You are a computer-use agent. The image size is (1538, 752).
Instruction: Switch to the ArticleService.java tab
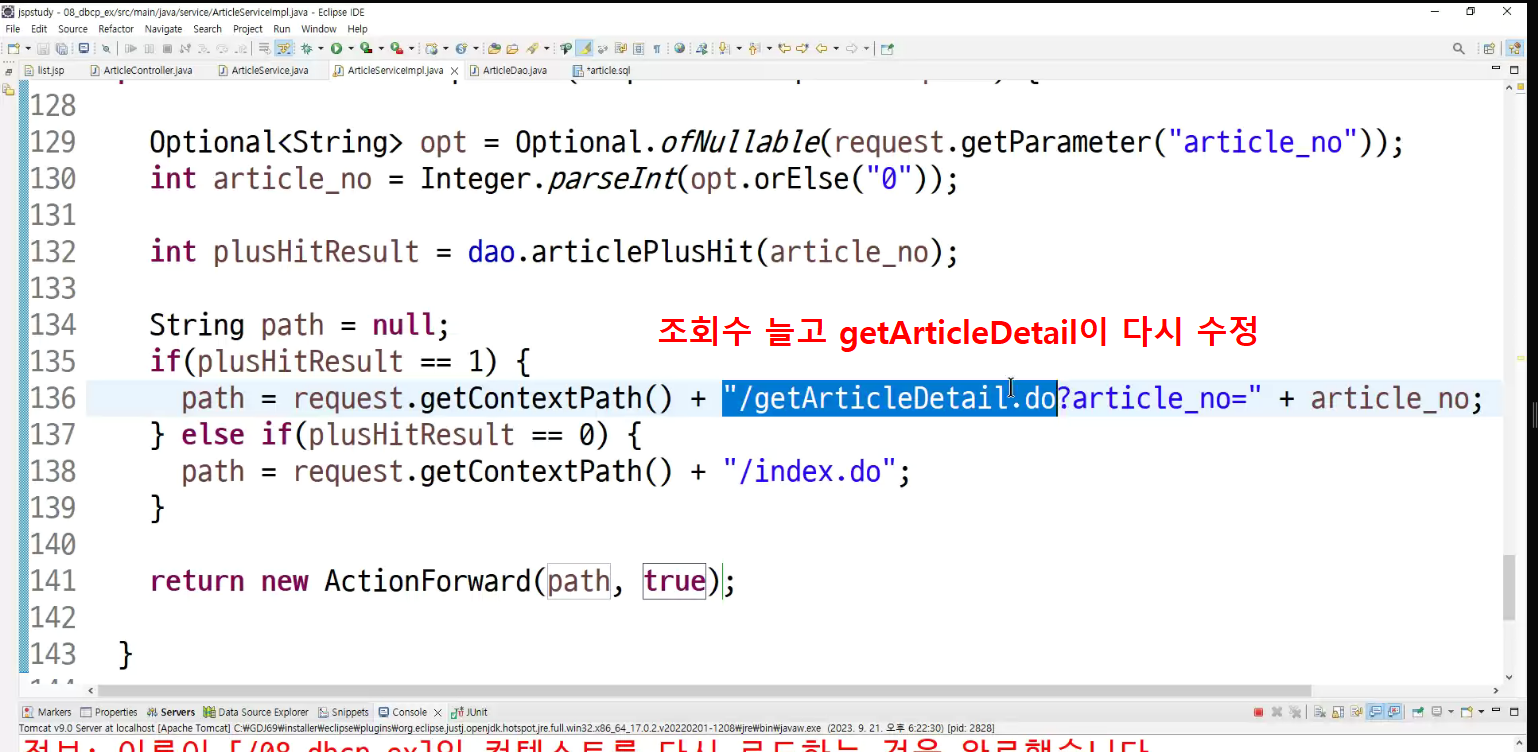(x=262, y=71)
